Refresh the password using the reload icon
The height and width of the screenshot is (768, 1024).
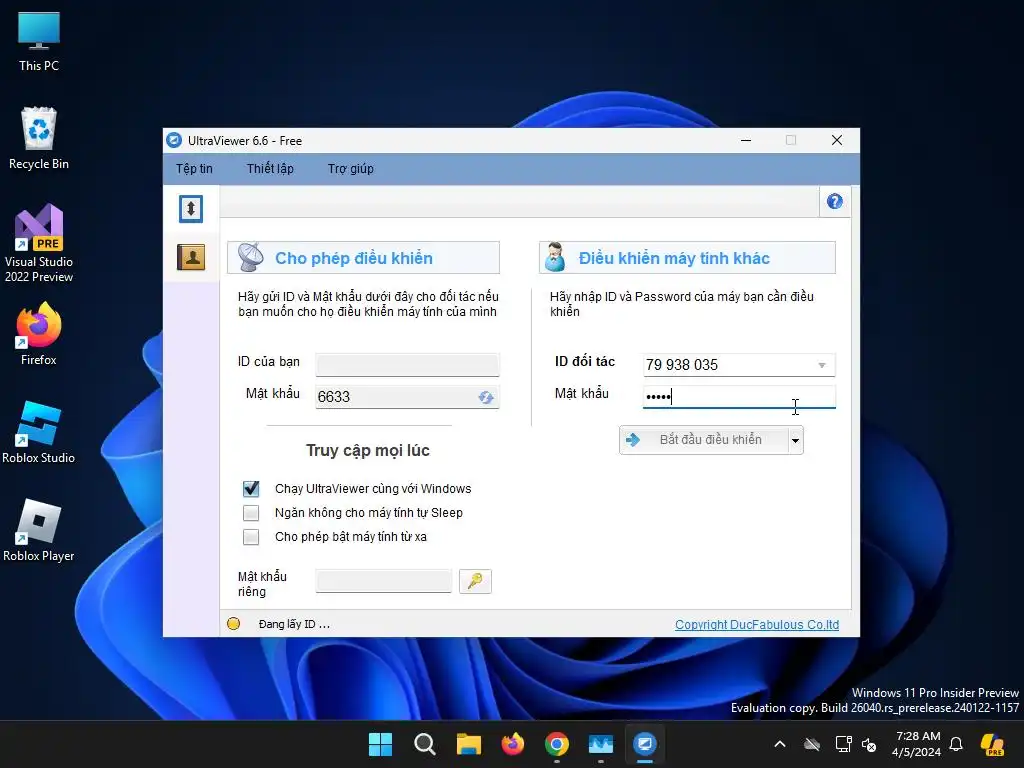tap(486, 397)
